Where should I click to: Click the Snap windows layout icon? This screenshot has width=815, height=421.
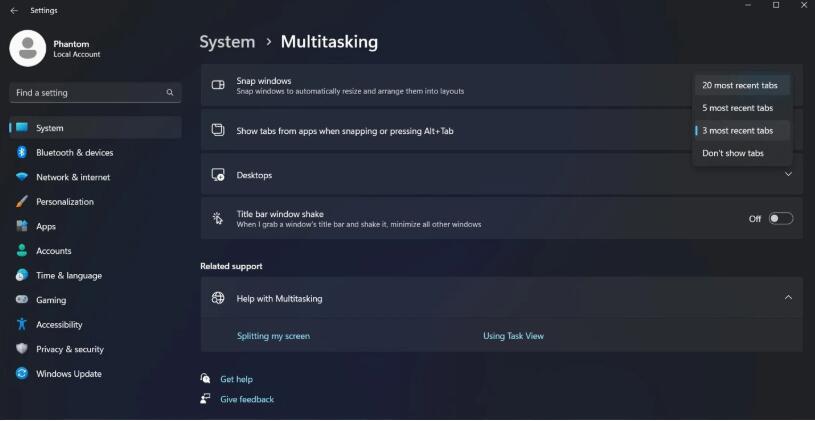pyautogui.click(x=218, y=85)
